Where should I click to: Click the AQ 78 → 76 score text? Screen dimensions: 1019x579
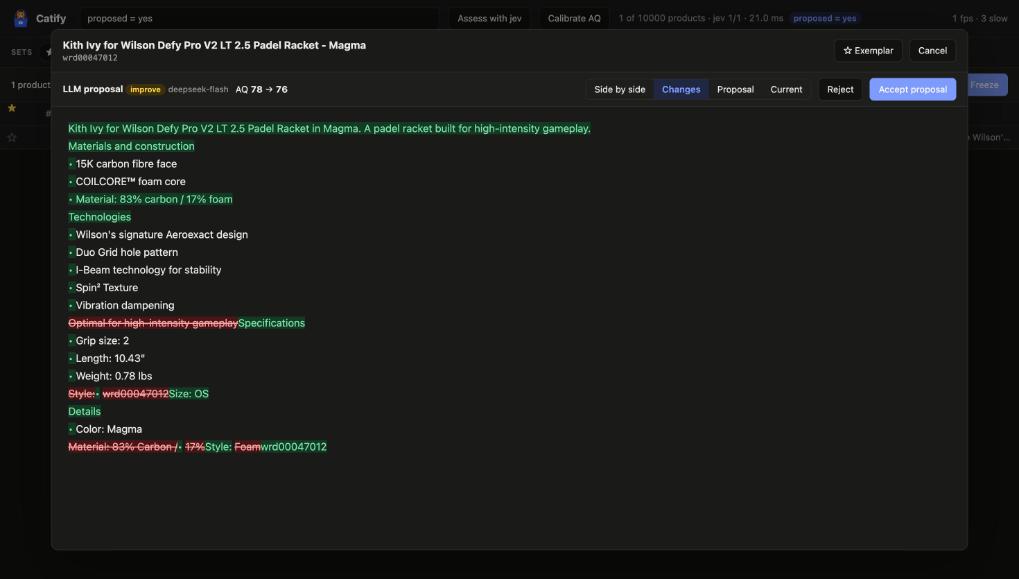pyautogui.click(x=261, y=90)
